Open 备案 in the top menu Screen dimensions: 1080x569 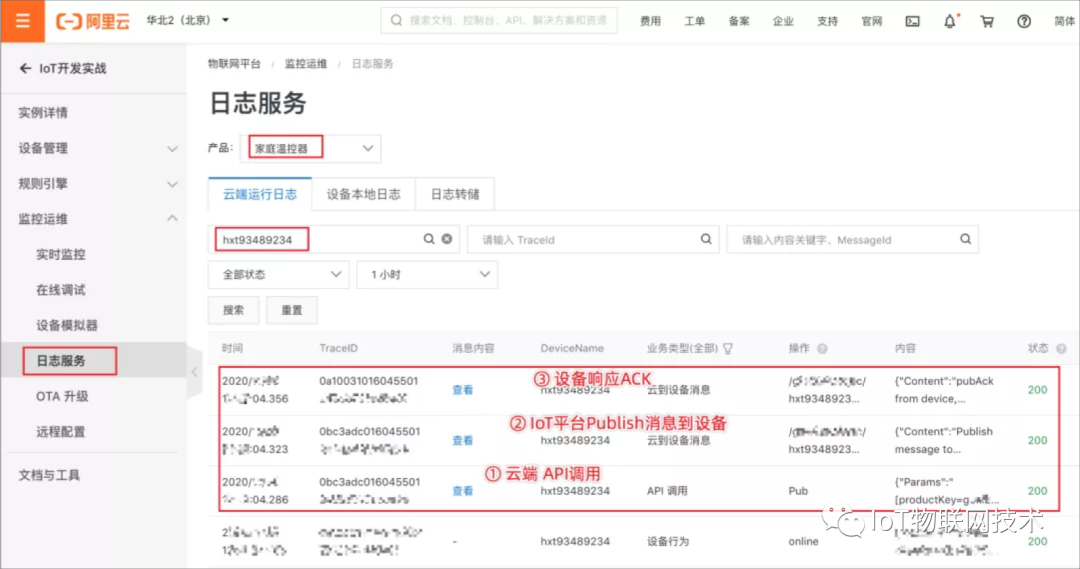click(x=739, y=21)
